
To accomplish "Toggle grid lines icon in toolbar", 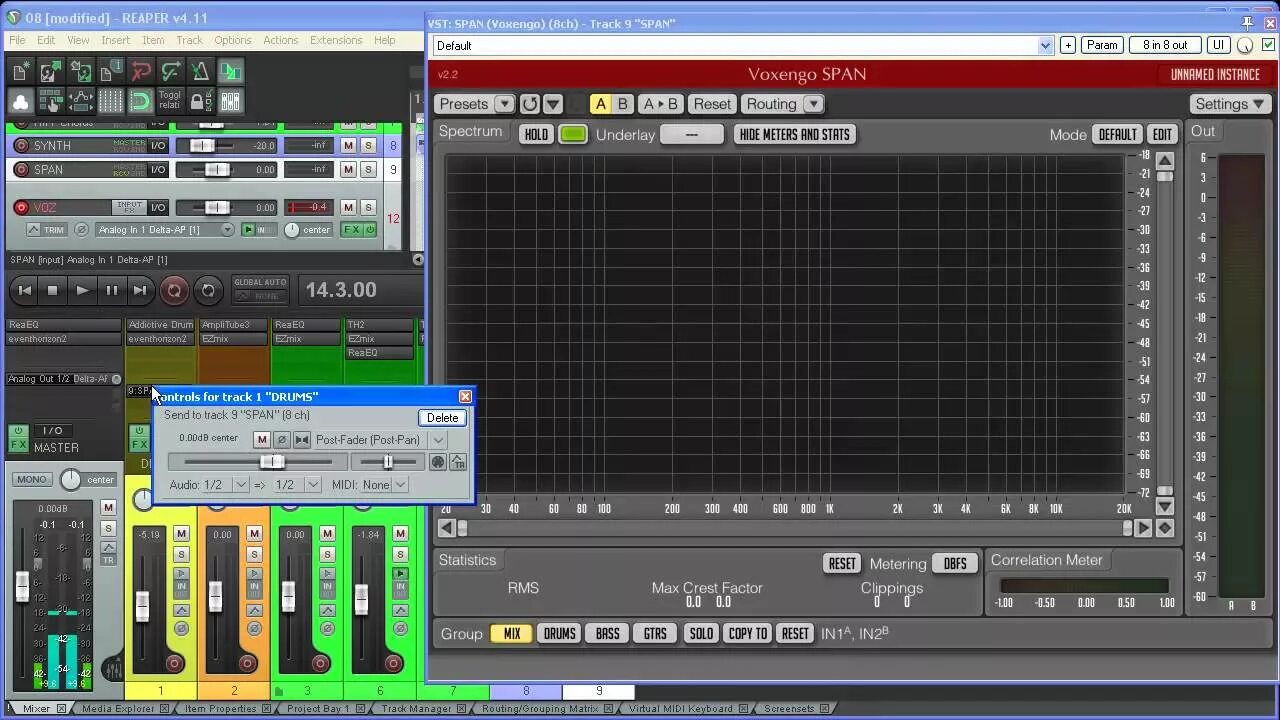I will (x=110, y=101).
